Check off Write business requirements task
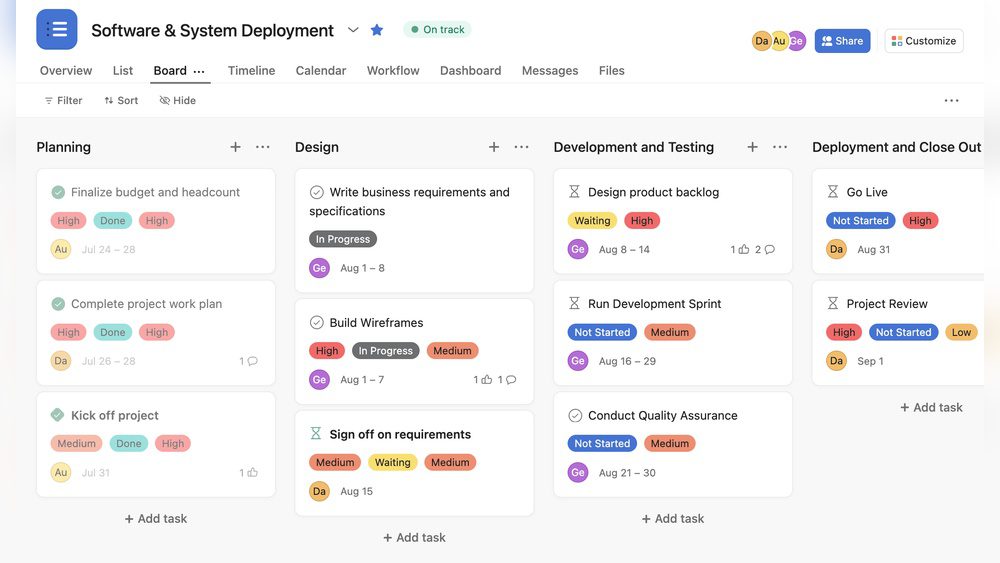The image size is (1000, 563). (317, 192)
